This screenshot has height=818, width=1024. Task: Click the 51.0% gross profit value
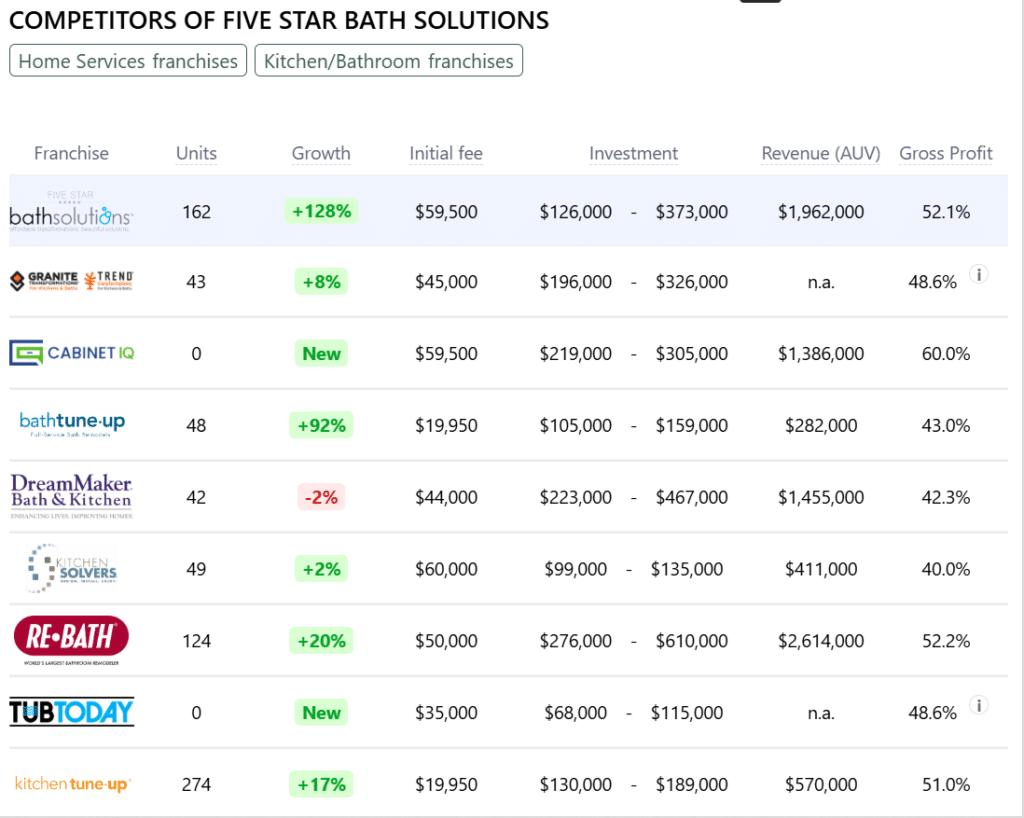(946, 784)
